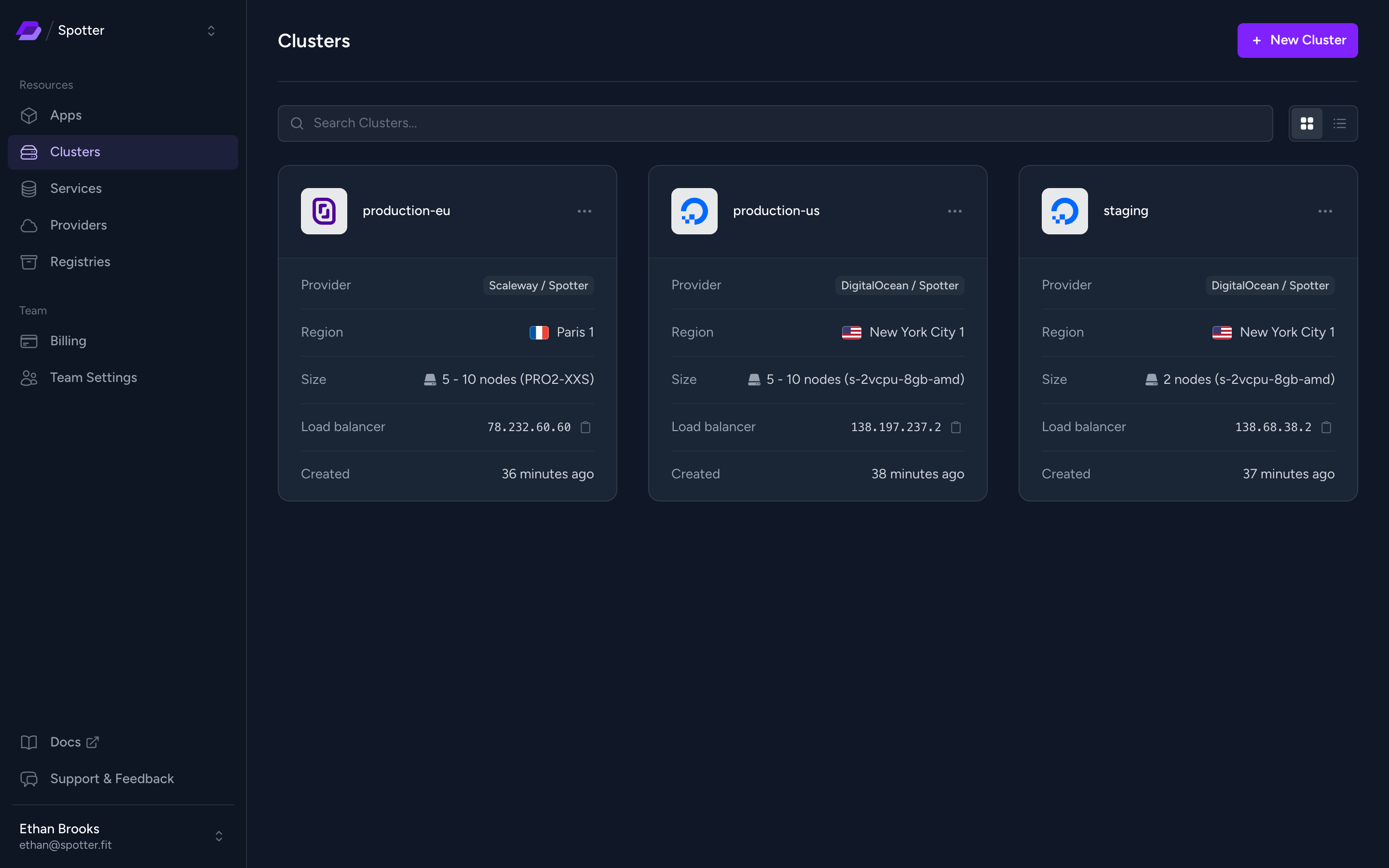Screen dimensions: 1389x868
Task: Click the New Cluster button
Action: [1297, 40]
